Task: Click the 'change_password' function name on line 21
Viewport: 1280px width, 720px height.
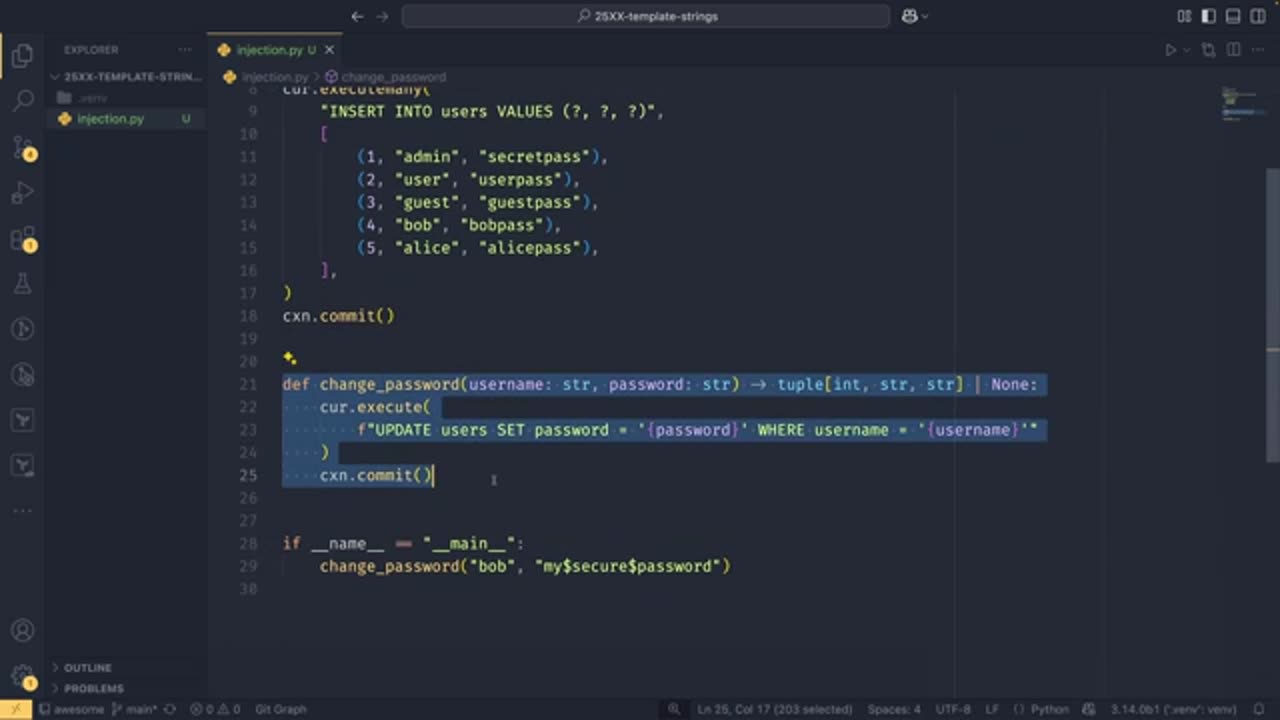Action: (x=389, y=385)
